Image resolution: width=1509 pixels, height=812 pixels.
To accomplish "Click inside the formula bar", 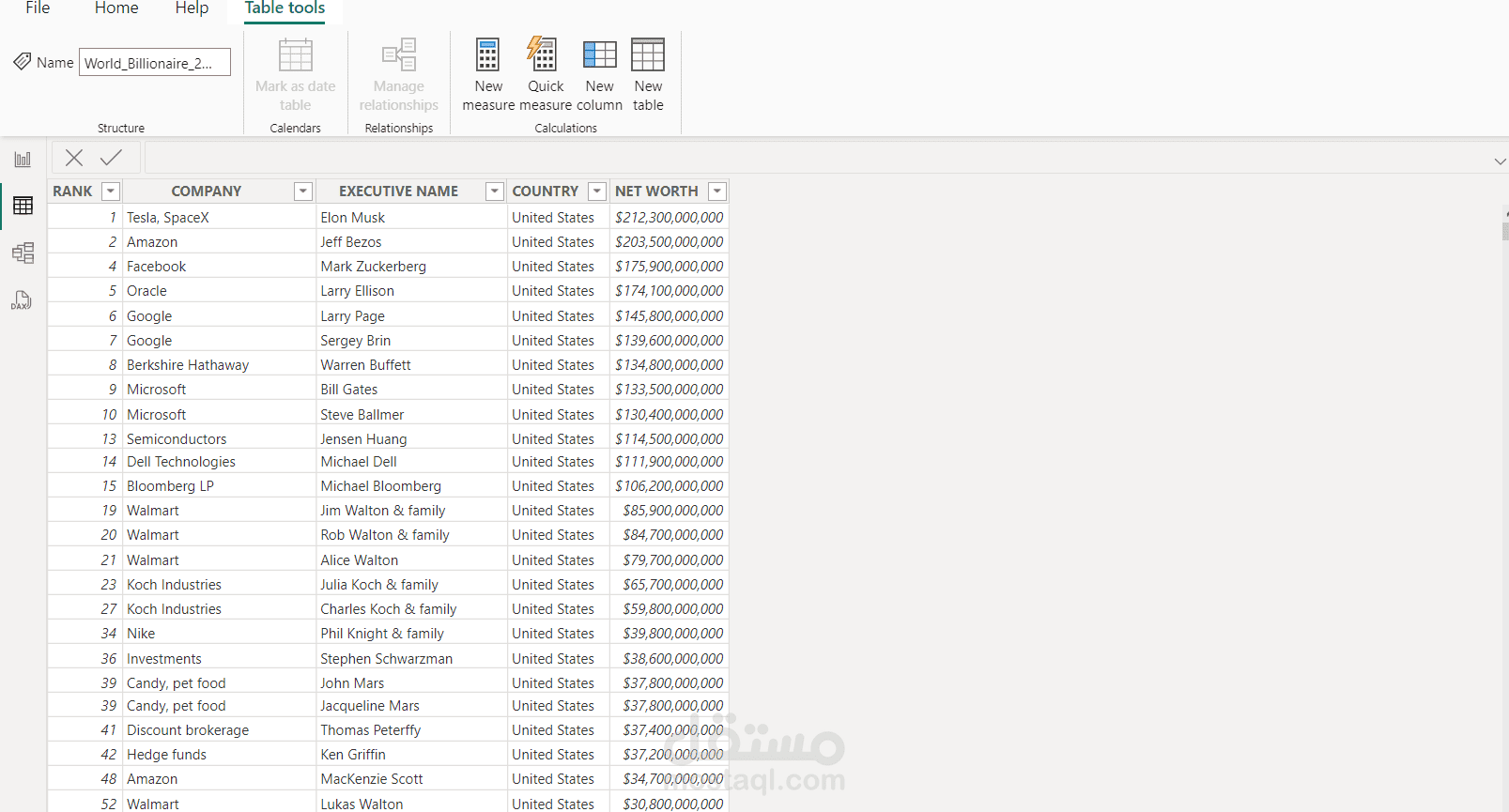I will [x=817, y=158].
